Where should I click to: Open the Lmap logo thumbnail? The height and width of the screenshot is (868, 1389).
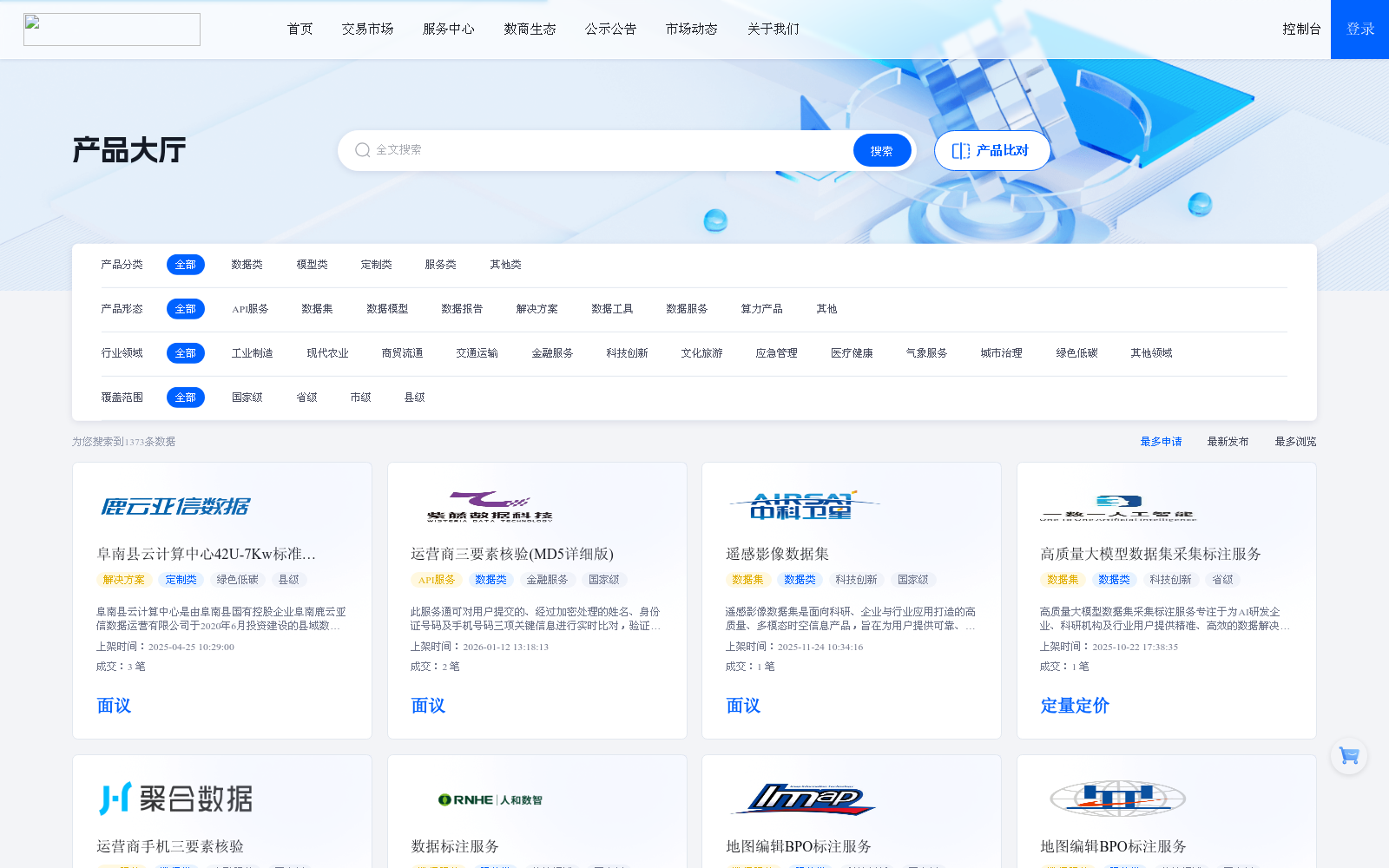804,799
